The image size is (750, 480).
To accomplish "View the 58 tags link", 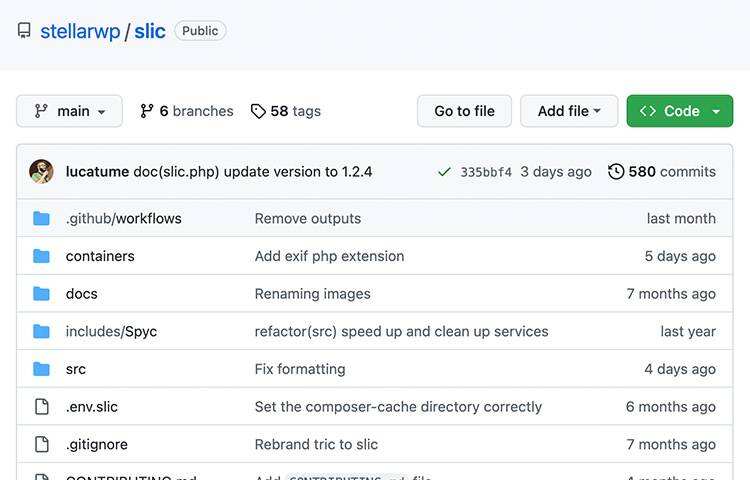I will coord(286,111).
